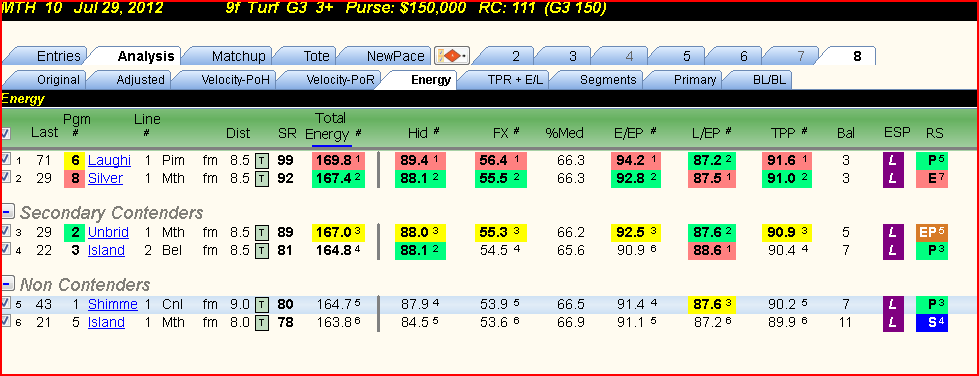
Task: Go to race tab 7
Action: [x=795, y=56]
